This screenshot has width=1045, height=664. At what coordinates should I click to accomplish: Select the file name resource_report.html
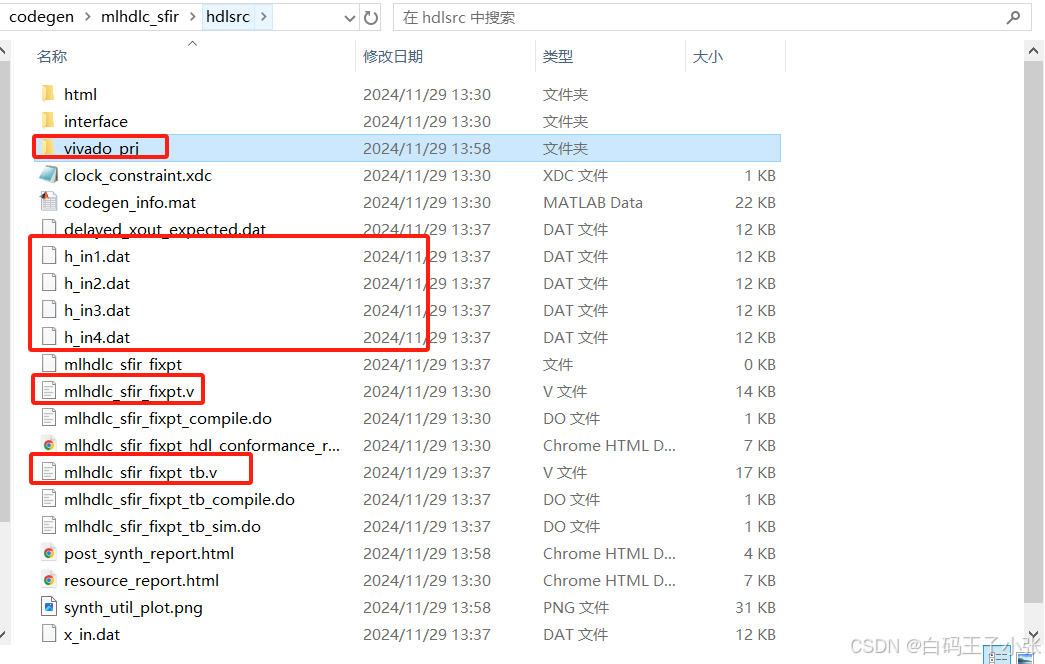[141, 580]
